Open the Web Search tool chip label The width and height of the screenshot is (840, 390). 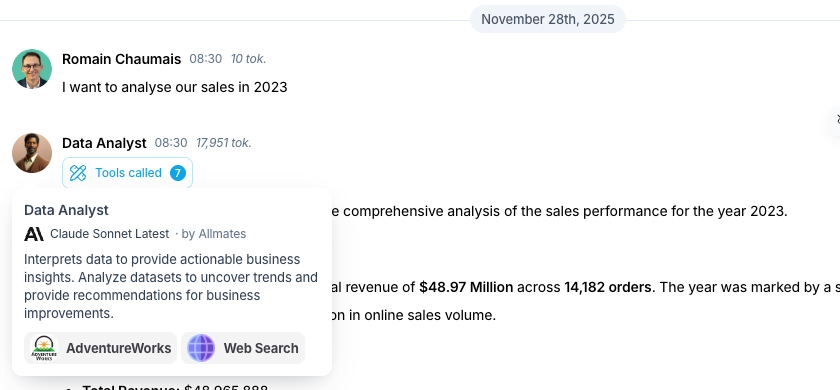pyautogui.click(x=261, y=348)
